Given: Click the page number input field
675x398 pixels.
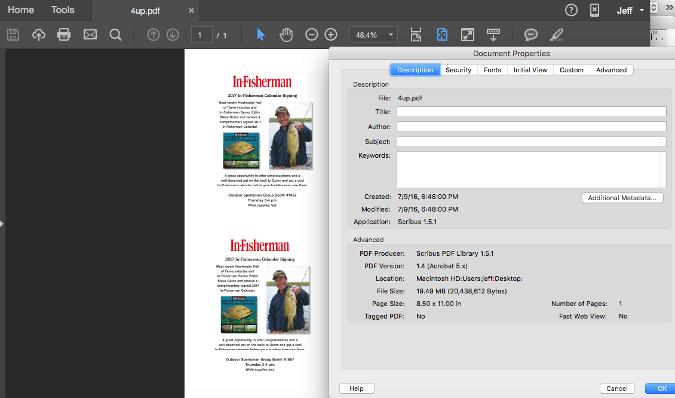Looking at the screenshot, I should (201, 35).
